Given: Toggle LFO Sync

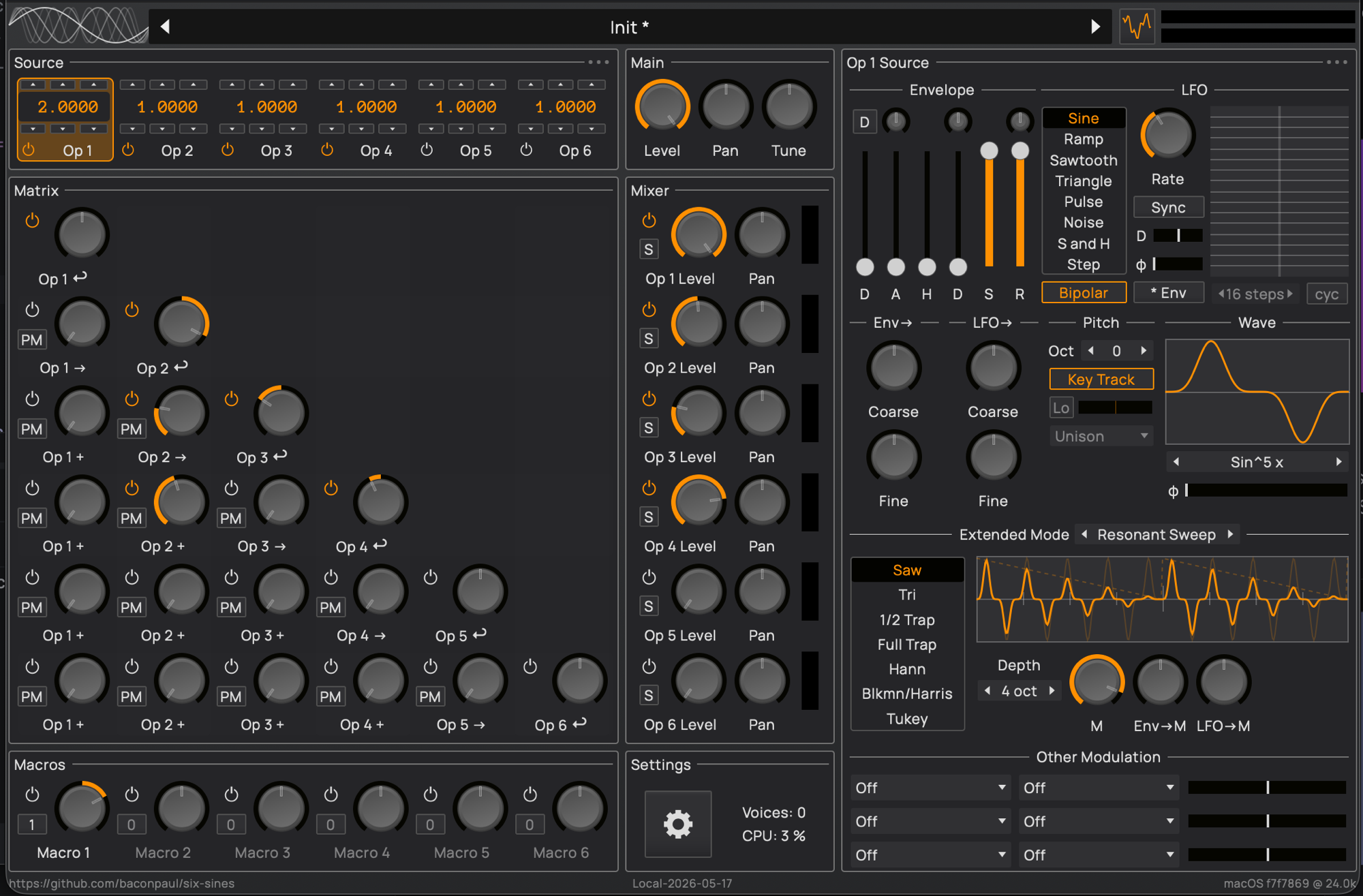Looking at the screenshot, I should [1168, 208].
